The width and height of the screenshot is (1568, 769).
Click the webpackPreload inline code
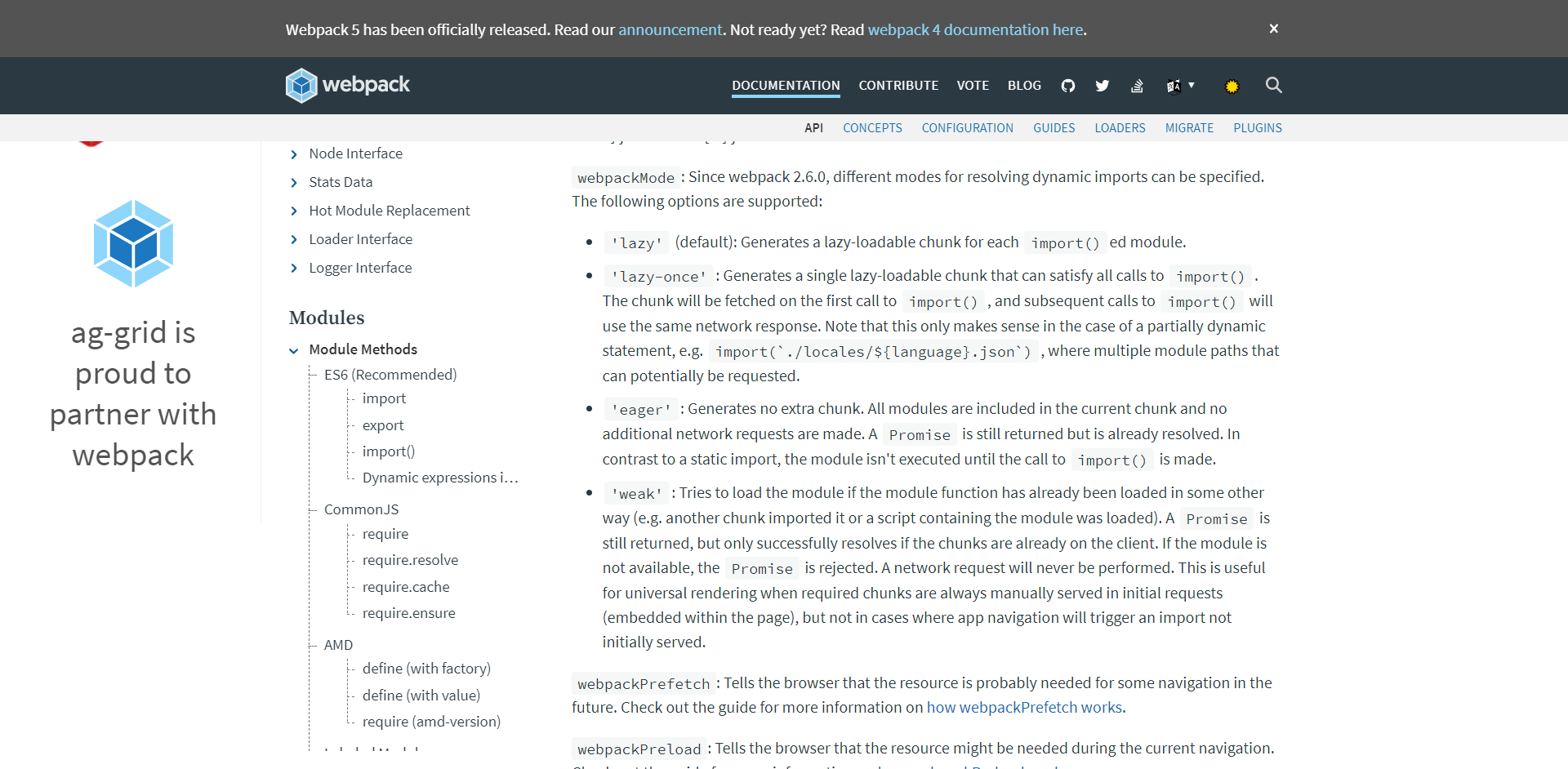pos(639,749)
